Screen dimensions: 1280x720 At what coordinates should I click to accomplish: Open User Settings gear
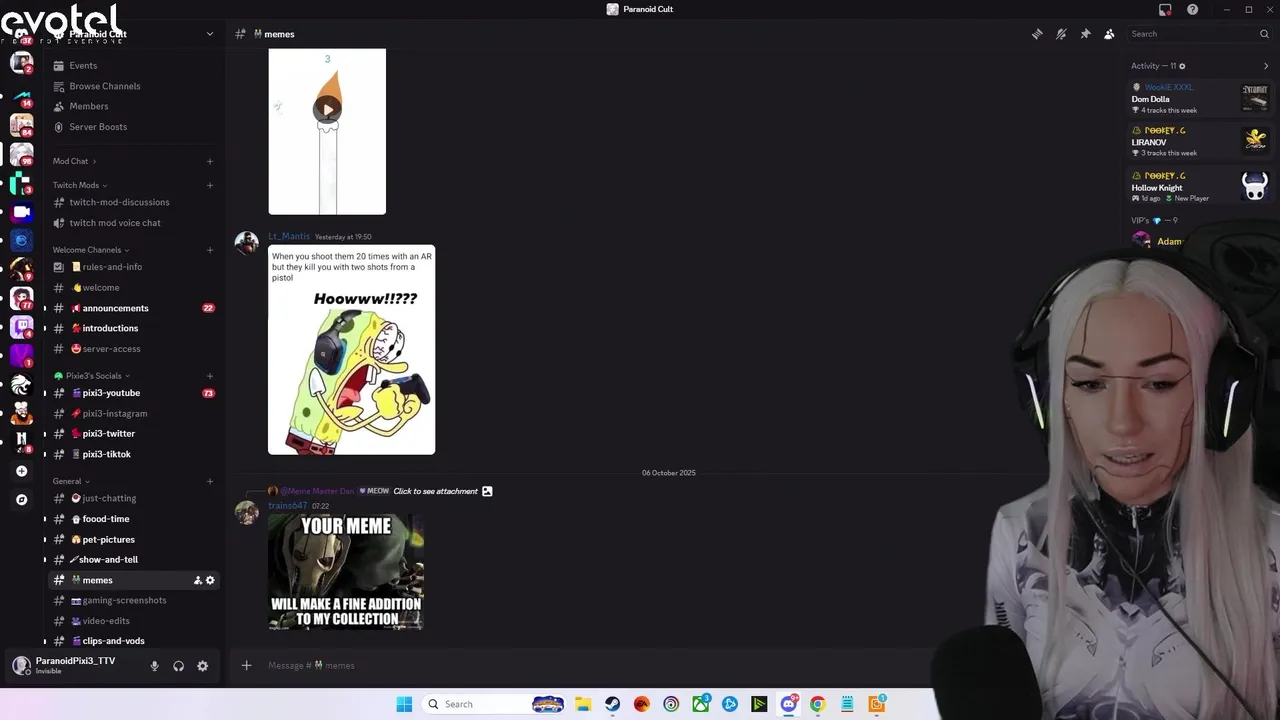pos(202,666)
